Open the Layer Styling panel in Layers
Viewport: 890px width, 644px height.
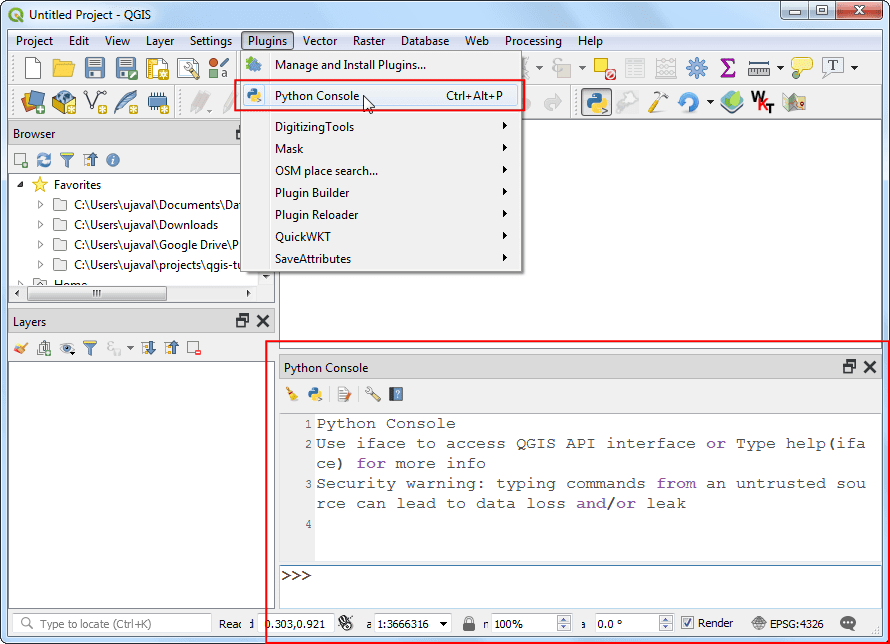pos(22,348)
